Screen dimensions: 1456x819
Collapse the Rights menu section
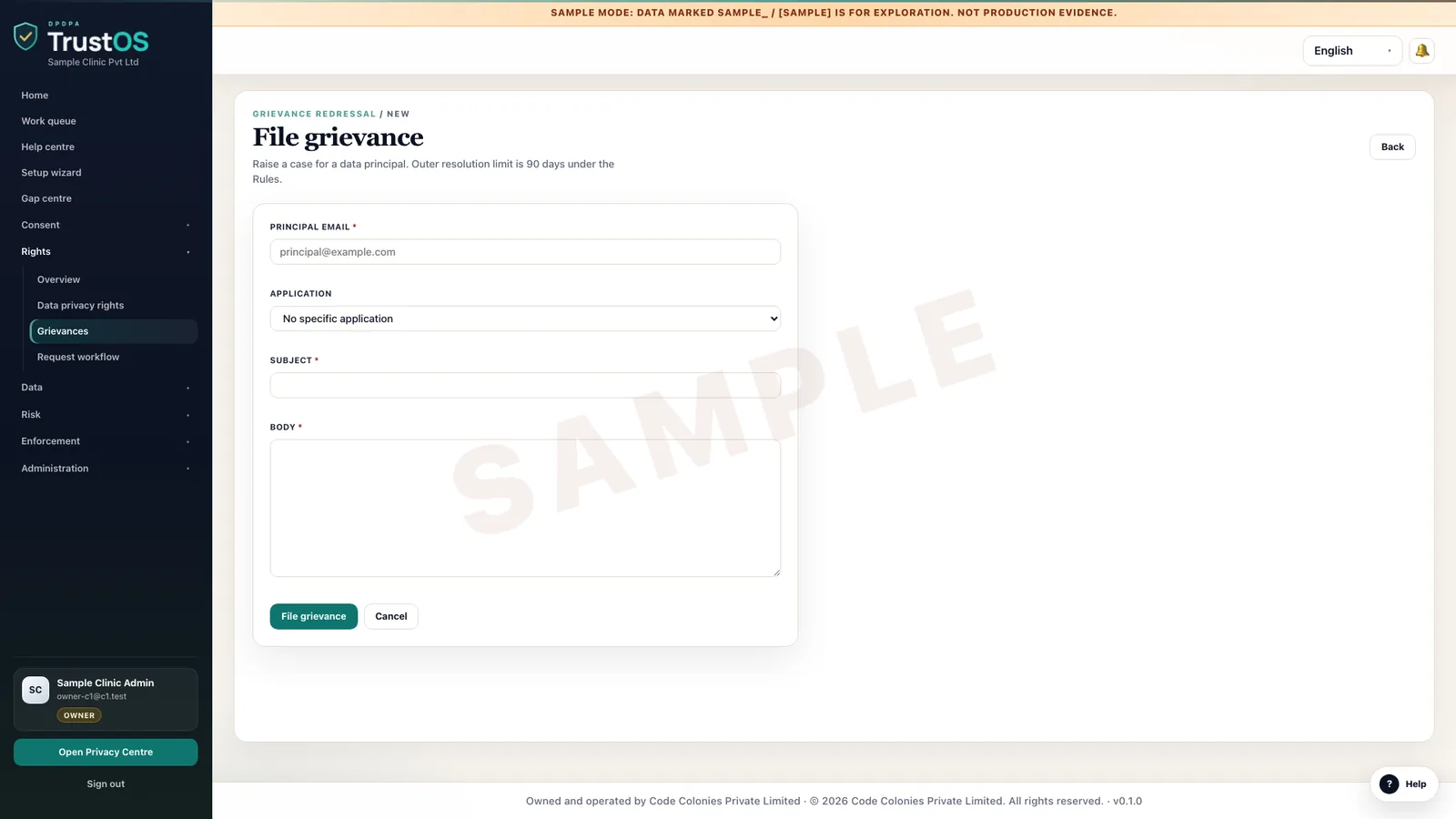tap(106, 252)
